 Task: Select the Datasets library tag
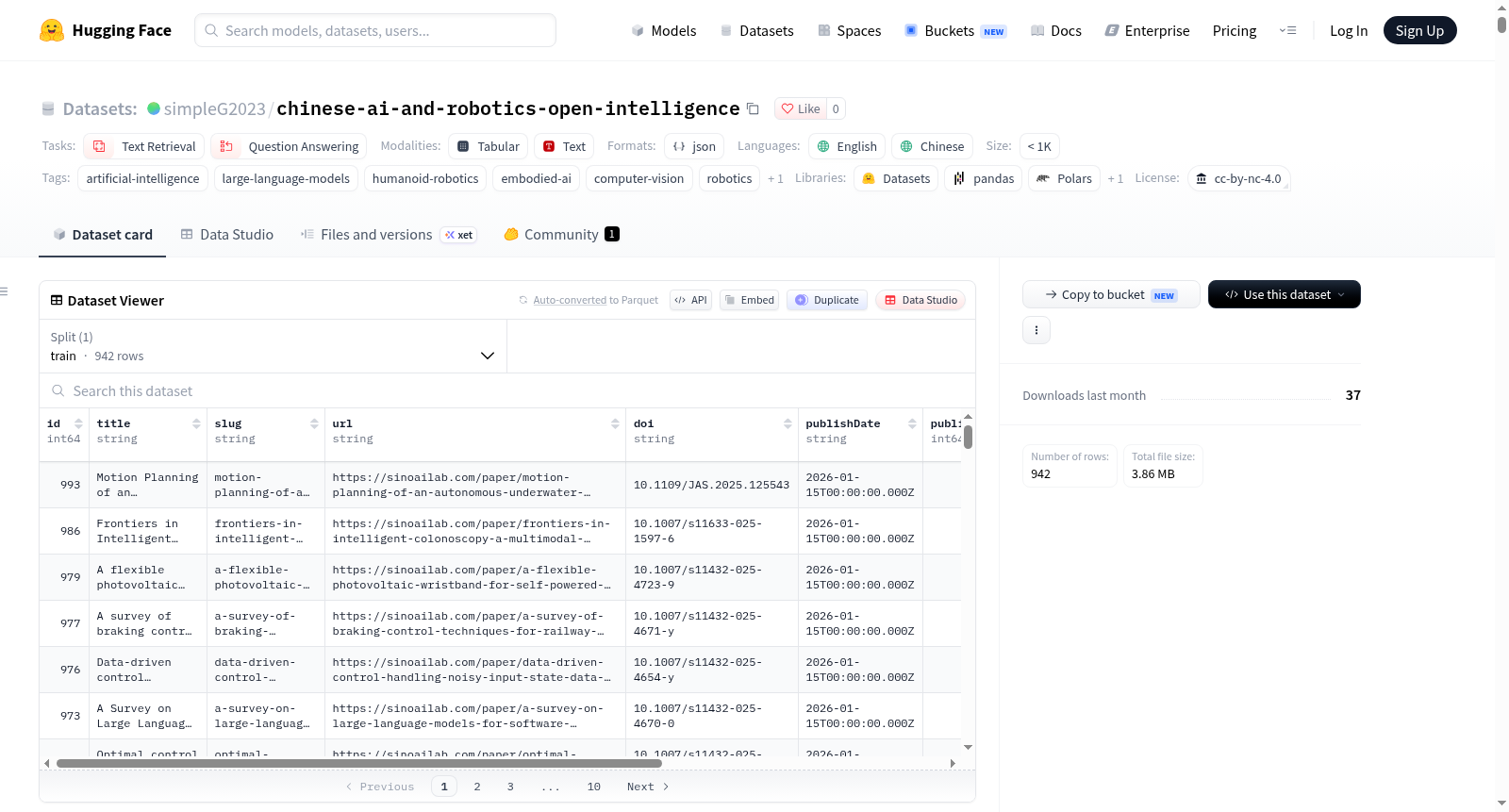896,178
